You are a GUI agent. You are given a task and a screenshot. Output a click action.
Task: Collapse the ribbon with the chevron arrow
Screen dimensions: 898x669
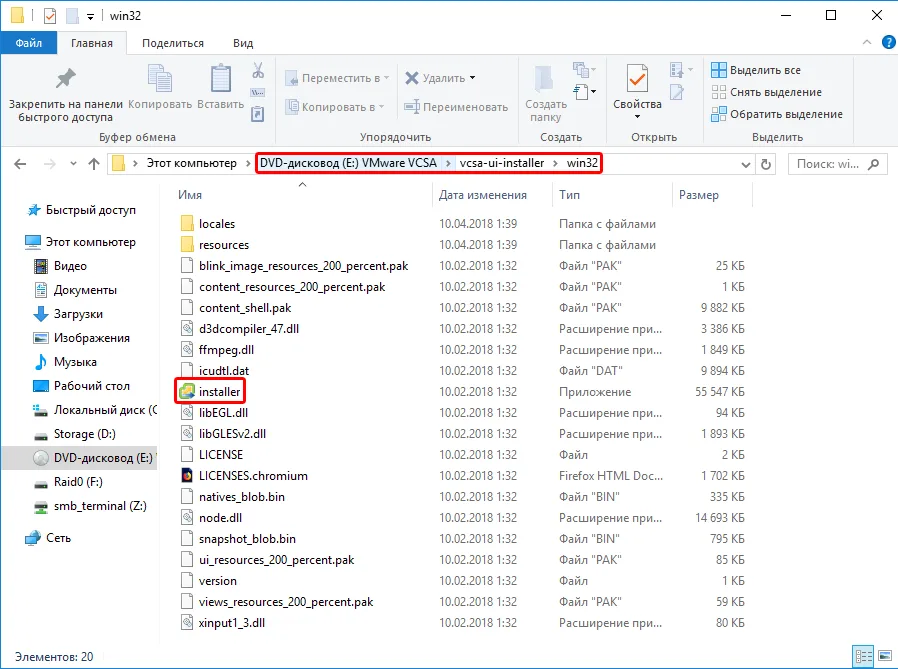(867, 42)
